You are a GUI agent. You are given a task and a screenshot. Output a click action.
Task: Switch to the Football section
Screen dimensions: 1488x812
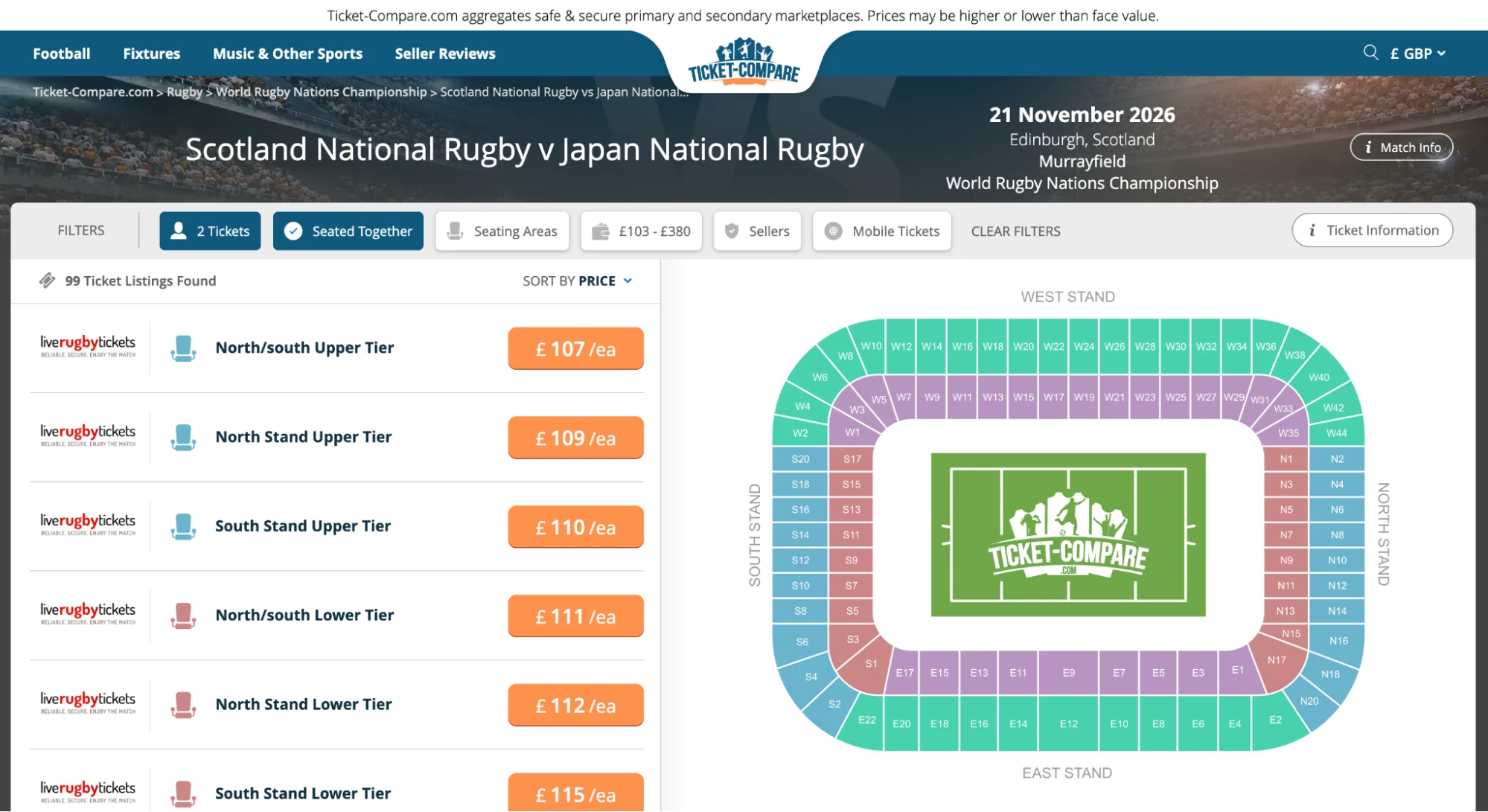click(60, 53)
